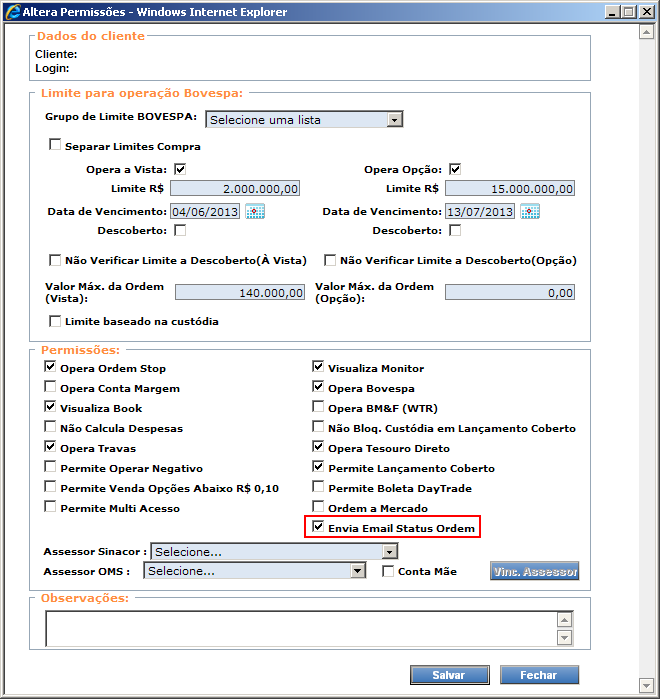The height and width of the screenshot is (699, 660).
Task: Click inside the Observações text area
Action: click(301, 629)
